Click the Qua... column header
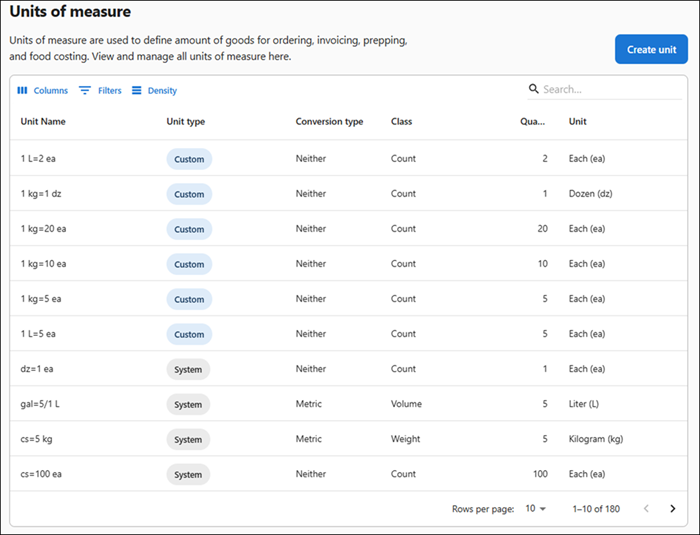The height and width of the screenshot is (535, 700). coord(532,121)
